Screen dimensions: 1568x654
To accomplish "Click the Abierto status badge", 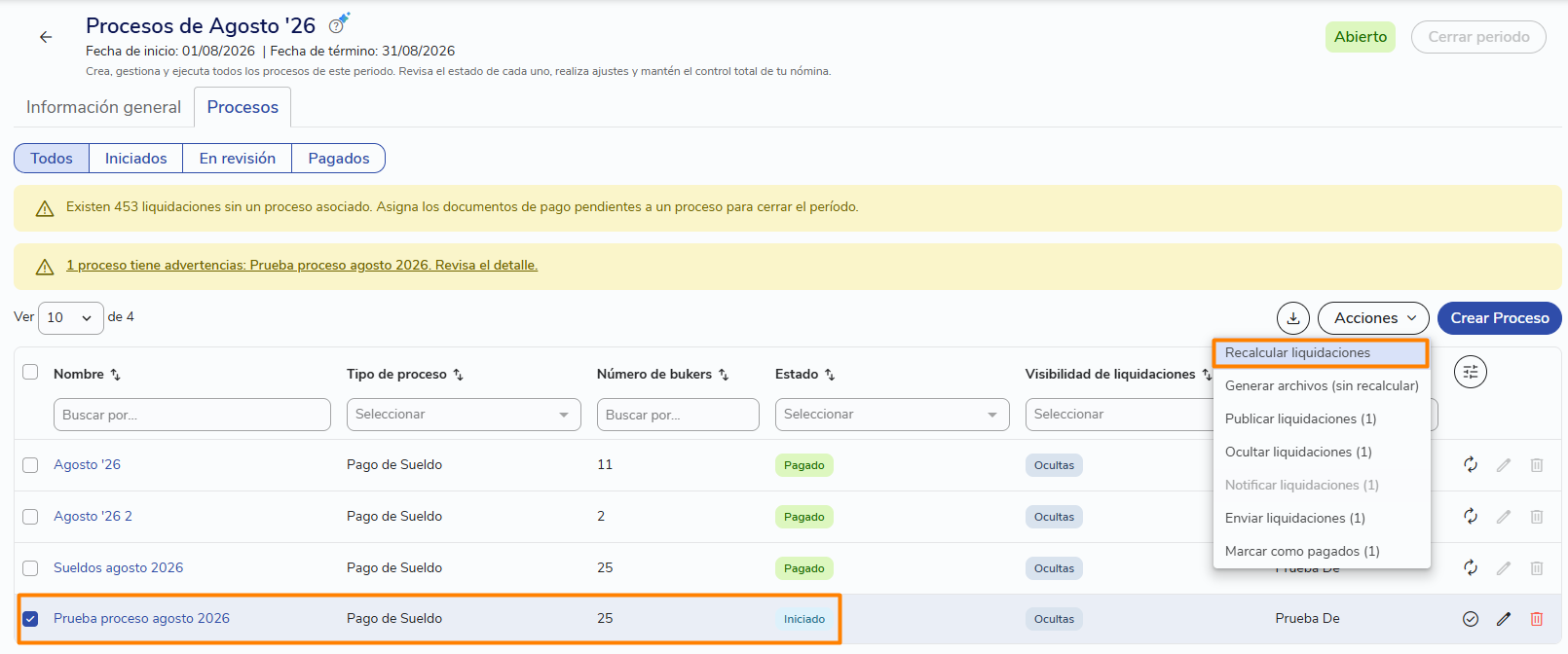I will click(x=1361, y=37).
